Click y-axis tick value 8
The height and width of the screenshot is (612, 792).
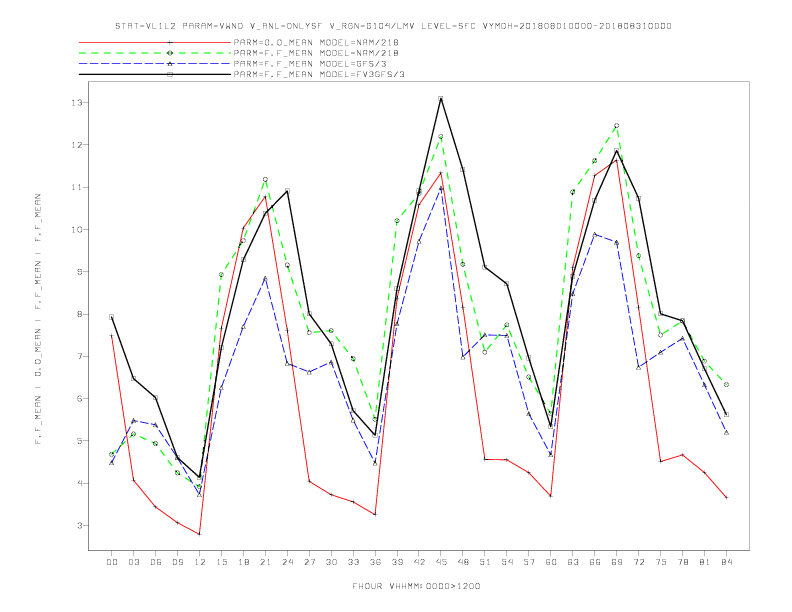point(80,314)
